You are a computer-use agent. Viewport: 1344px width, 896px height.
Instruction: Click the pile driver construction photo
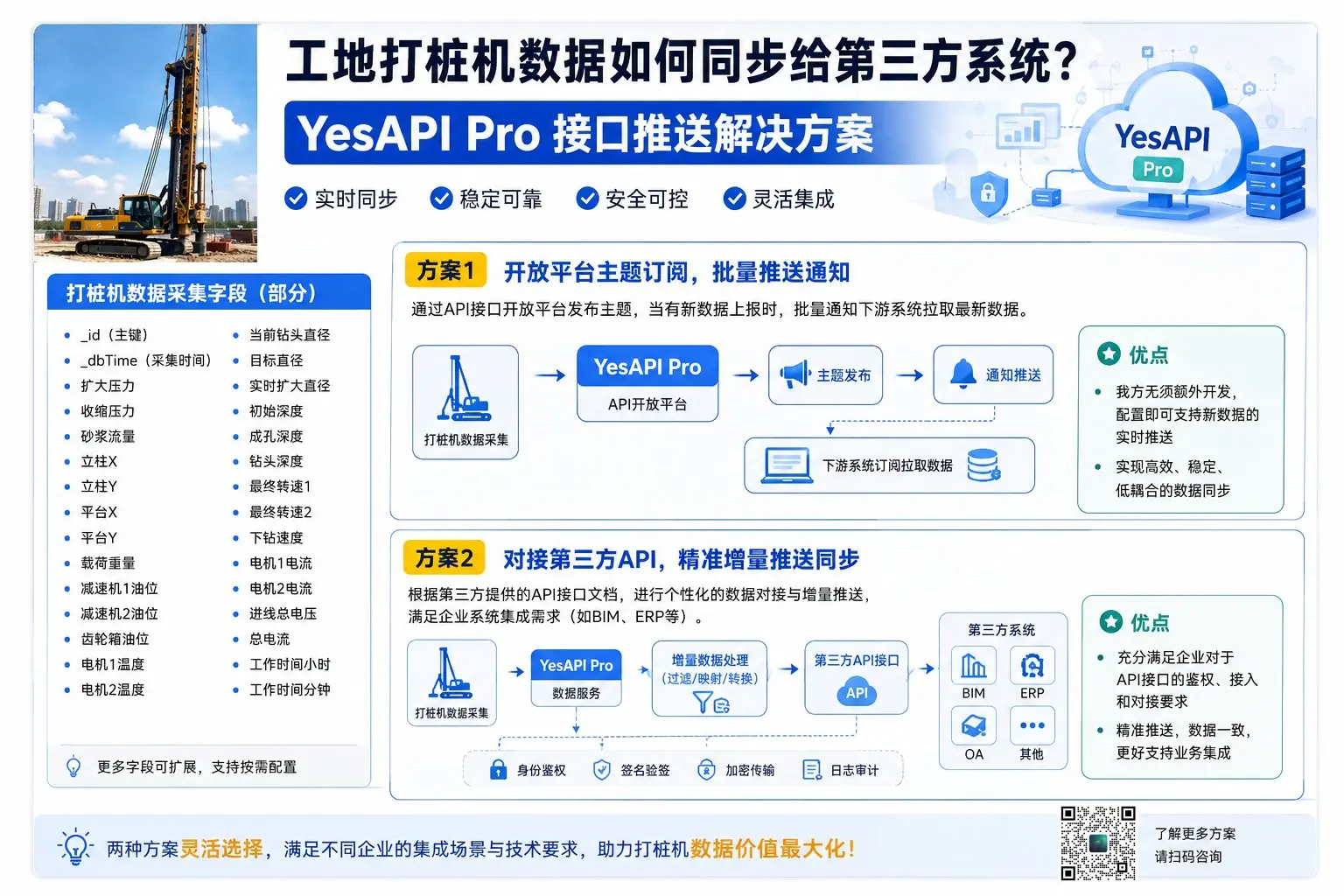145,143
